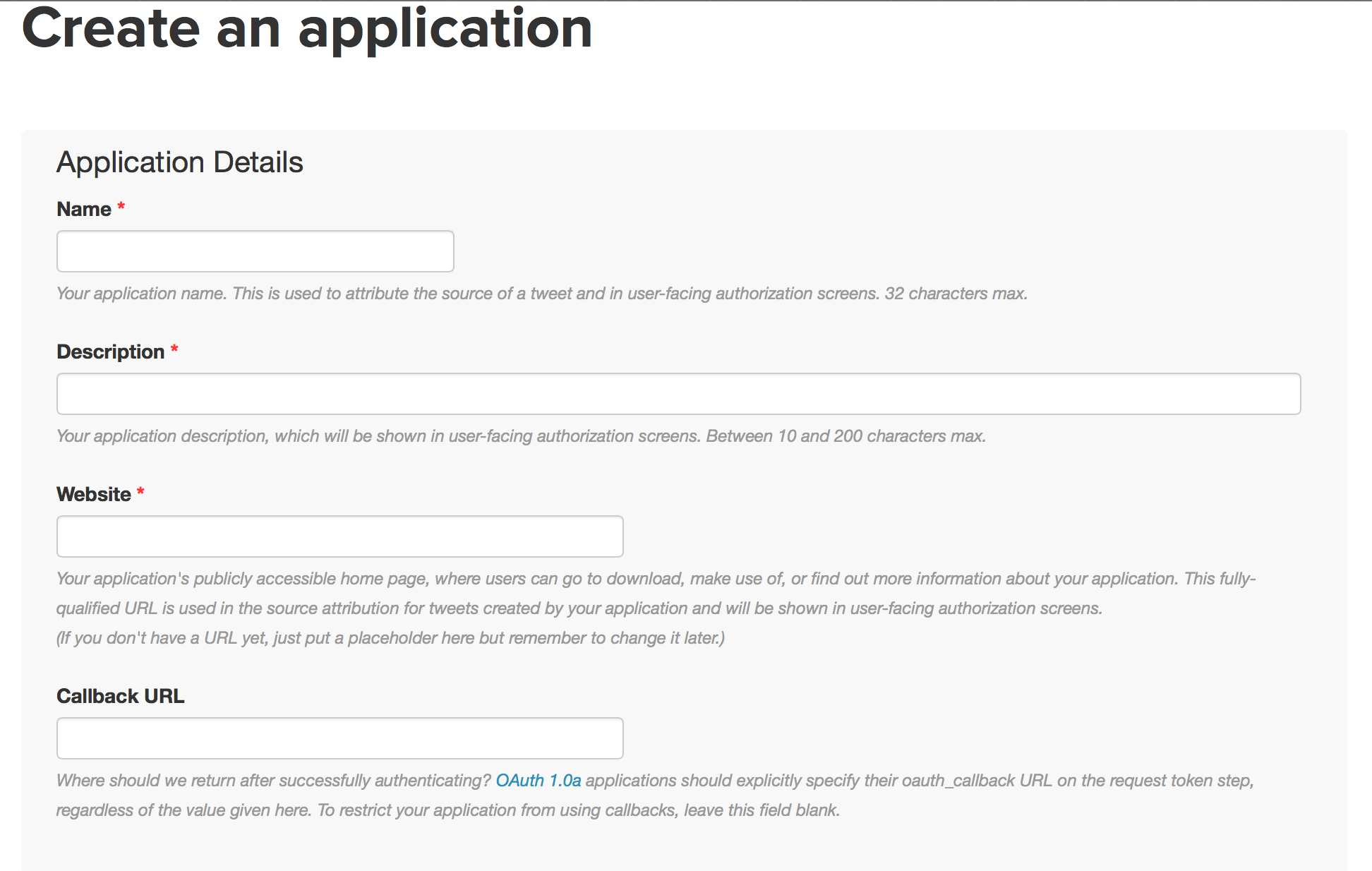Select the Callback URL input box
Screen dimensions: 1372x871
339,738
